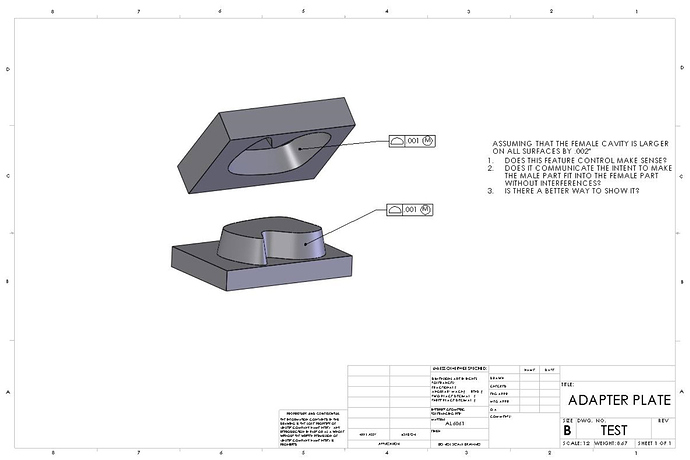Click the note 'IS THERE A BETTER WAY TO SHOW IT?'

pyautogui.click(x=572, y=191)
